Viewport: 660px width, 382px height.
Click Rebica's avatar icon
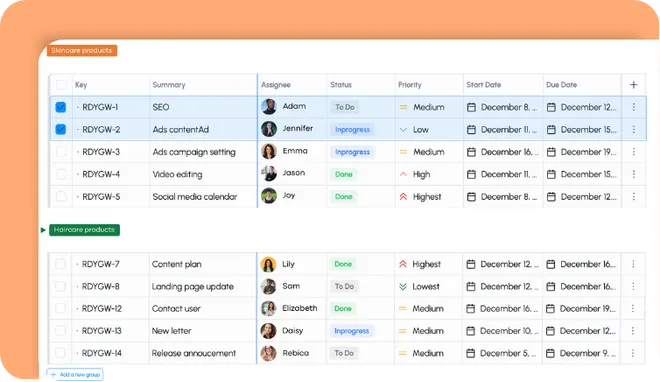tap(268, 353)
